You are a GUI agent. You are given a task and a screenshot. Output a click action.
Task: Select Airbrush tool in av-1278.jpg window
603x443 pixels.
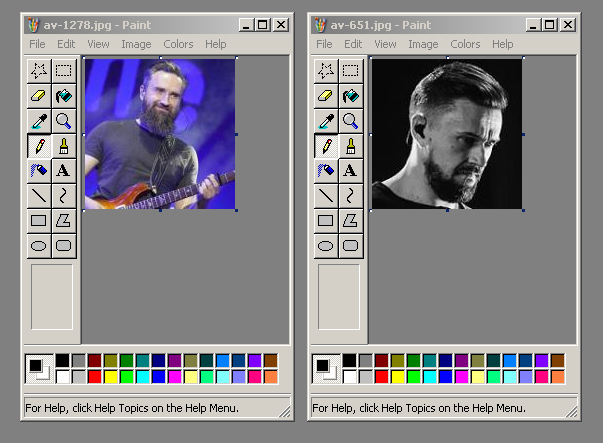coord(39,171)
